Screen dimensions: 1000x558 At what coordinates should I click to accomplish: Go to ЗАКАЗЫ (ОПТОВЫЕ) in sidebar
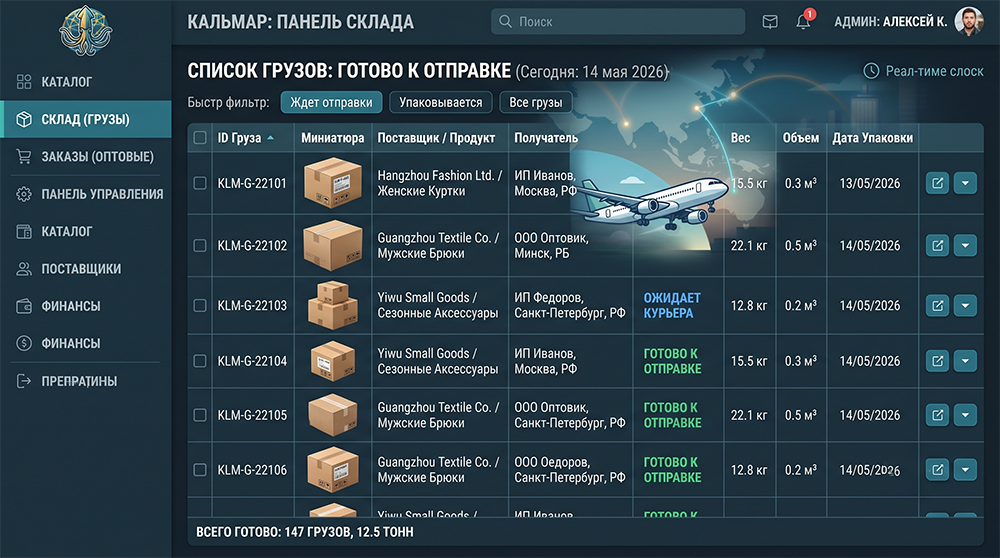[x=85, y=156]
